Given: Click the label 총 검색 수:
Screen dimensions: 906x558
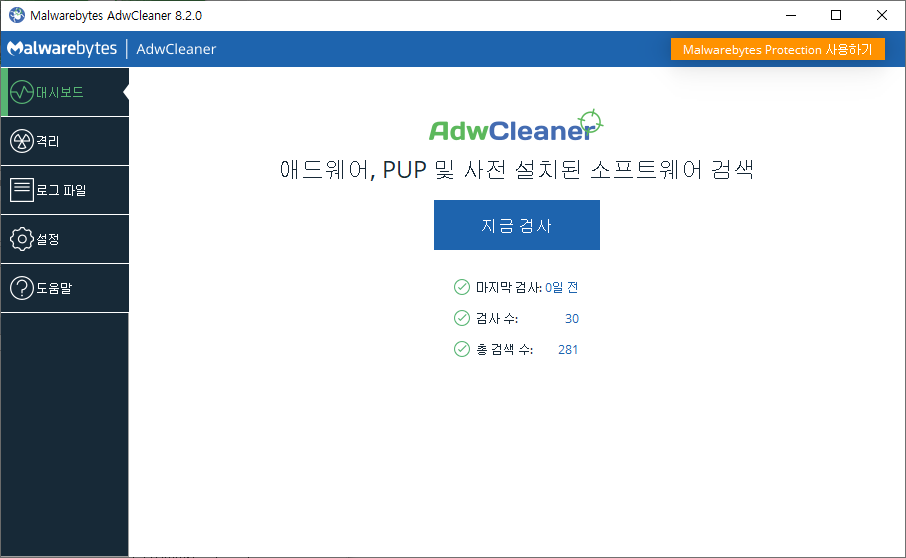Looking at the screenshot, I should 504,349.
